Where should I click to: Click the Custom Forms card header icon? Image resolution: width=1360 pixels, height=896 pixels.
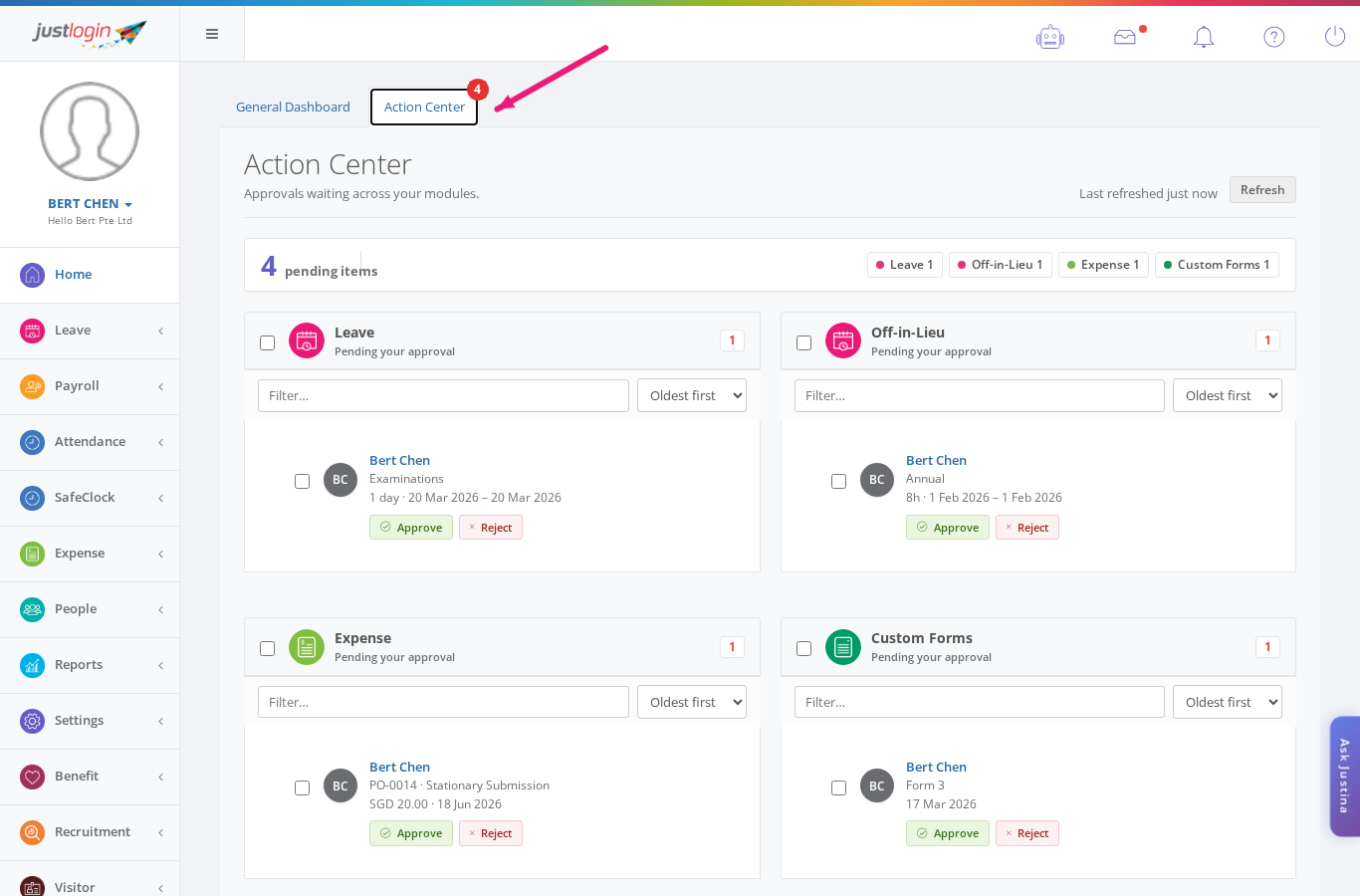pos(843,647)
